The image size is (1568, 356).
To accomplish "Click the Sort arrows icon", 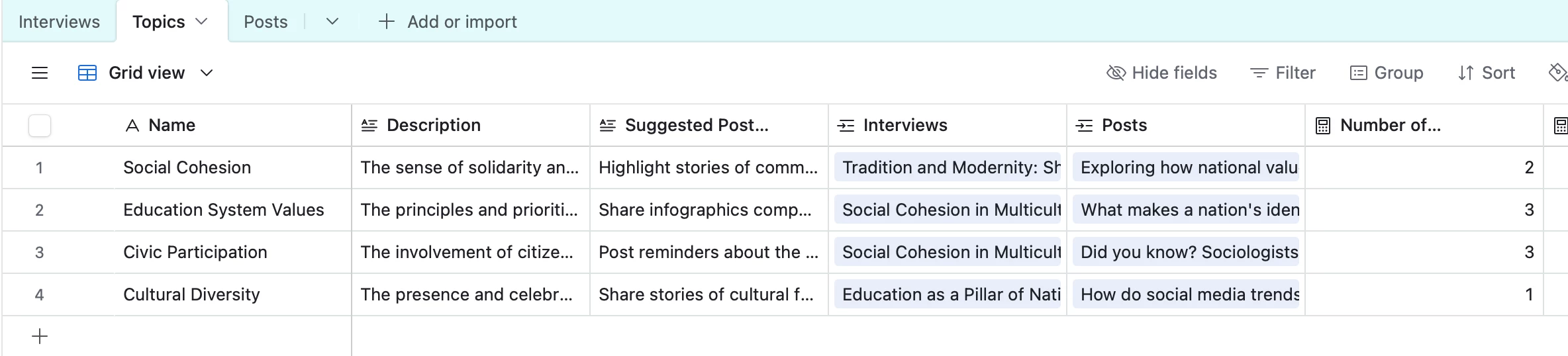I will tap(1465, 73).
